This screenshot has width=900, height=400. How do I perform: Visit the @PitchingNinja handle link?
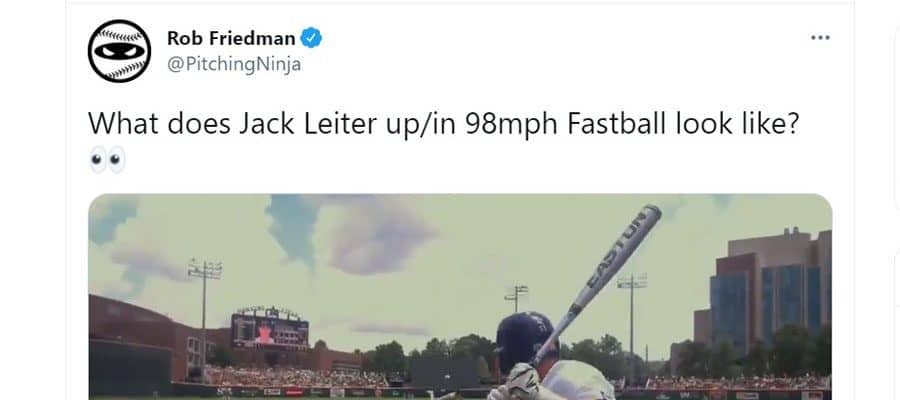pos(234,64)
